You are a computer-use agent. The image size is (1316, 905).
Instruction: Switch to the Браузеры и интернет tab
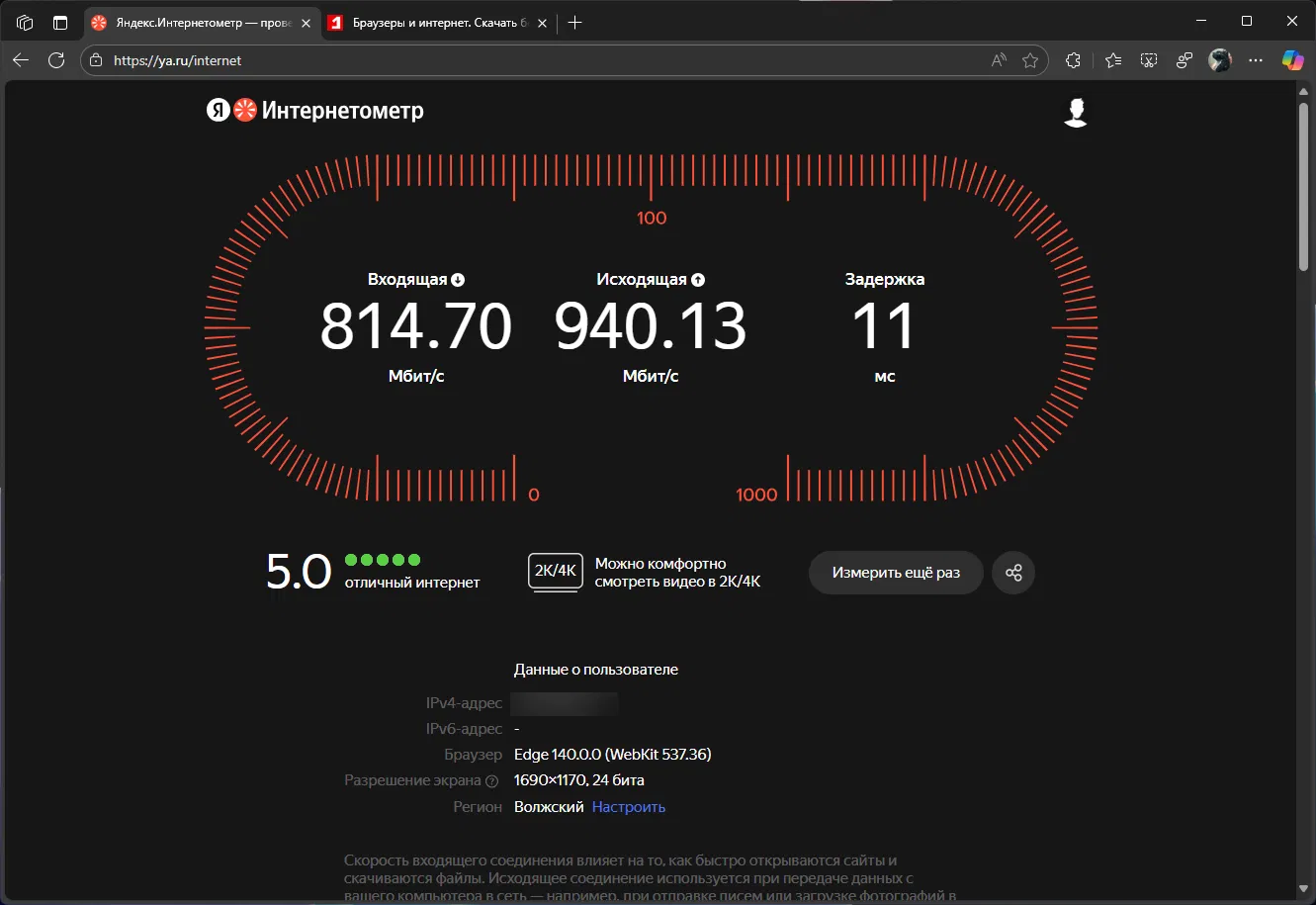tap(439, 23)
